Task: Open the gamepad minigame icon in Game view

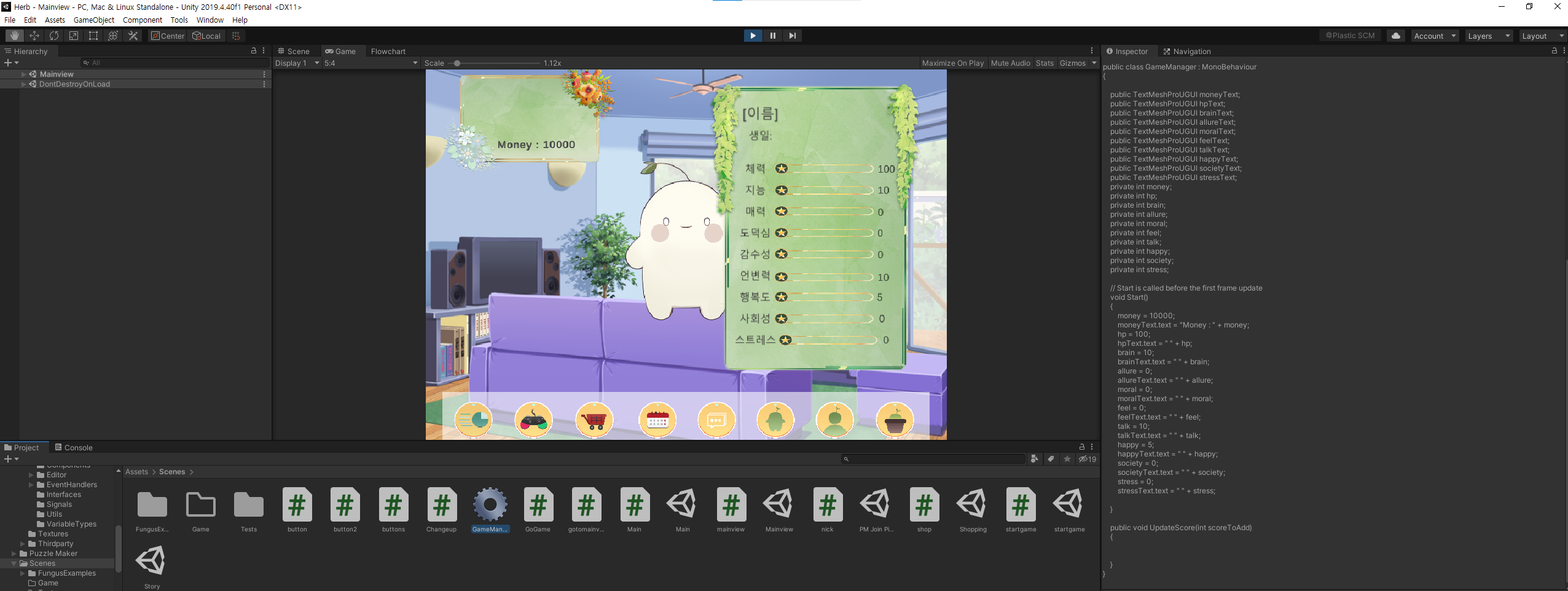Action: click(533, 420)
